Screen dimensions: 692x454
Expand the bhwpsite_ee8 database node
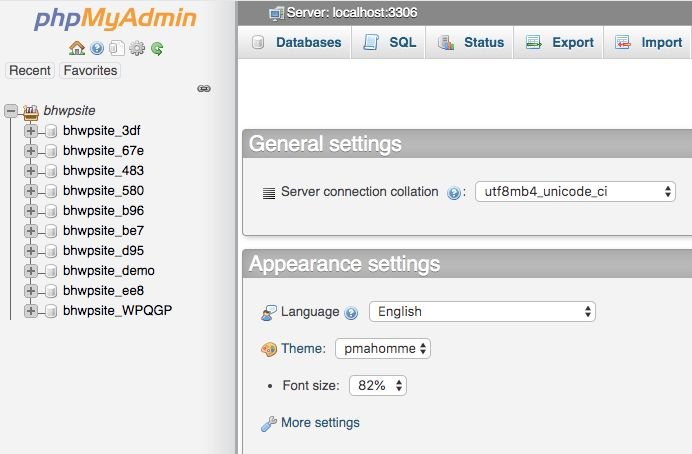click(30, 290)
